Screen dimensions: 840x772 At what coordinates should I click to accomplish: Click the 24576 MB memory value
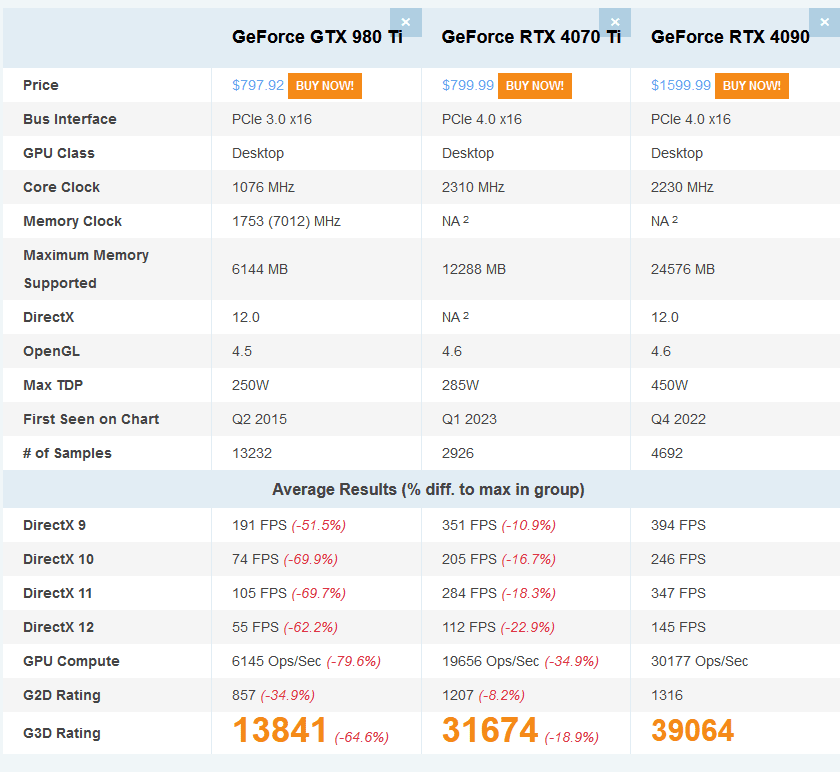[683, 269]
